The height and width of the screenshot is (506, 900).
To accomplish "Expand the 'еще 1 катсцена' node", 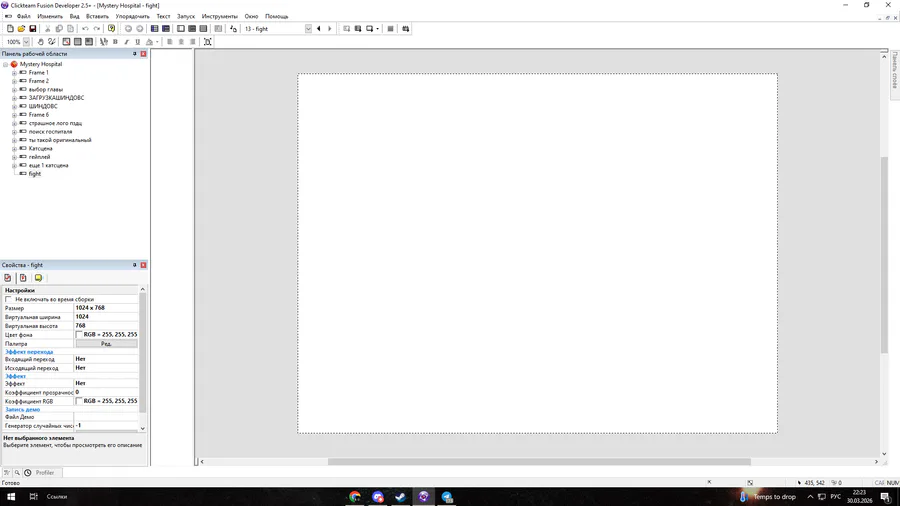I will click(x=14, y=165).
